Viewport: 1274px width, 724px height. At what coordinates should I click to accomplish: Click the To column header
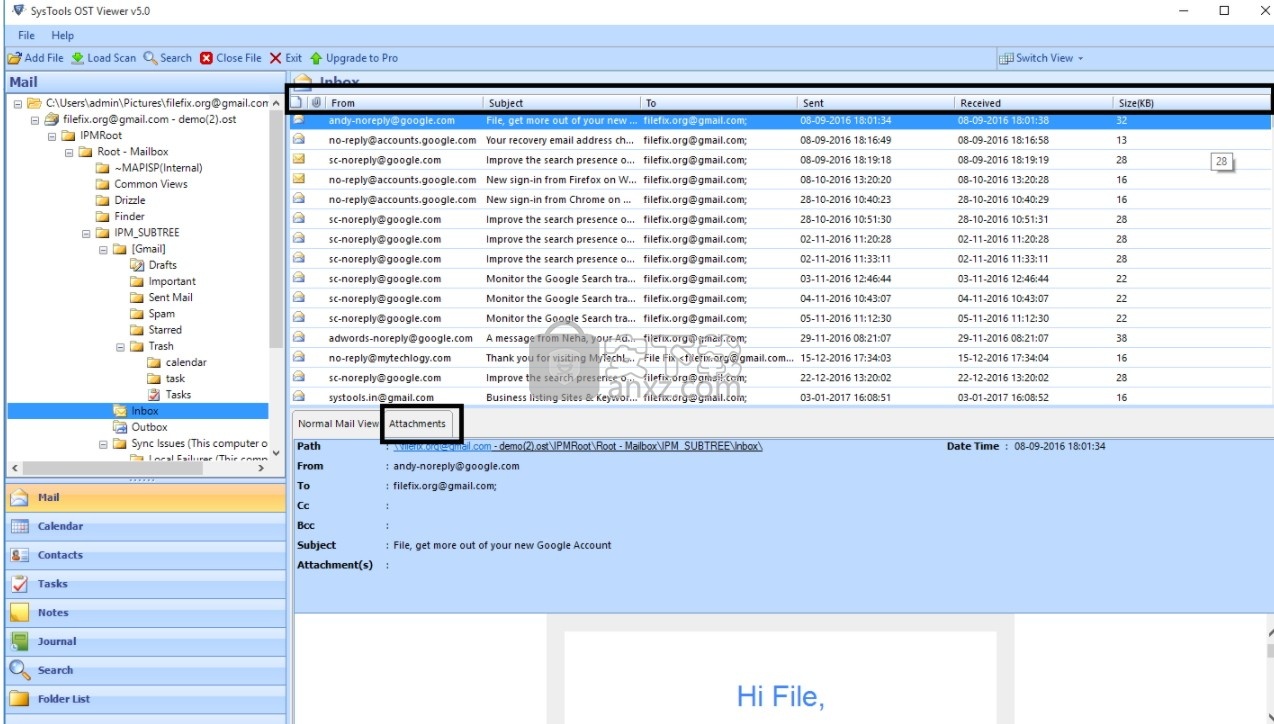pyautogui.click(x=719, y=102)
